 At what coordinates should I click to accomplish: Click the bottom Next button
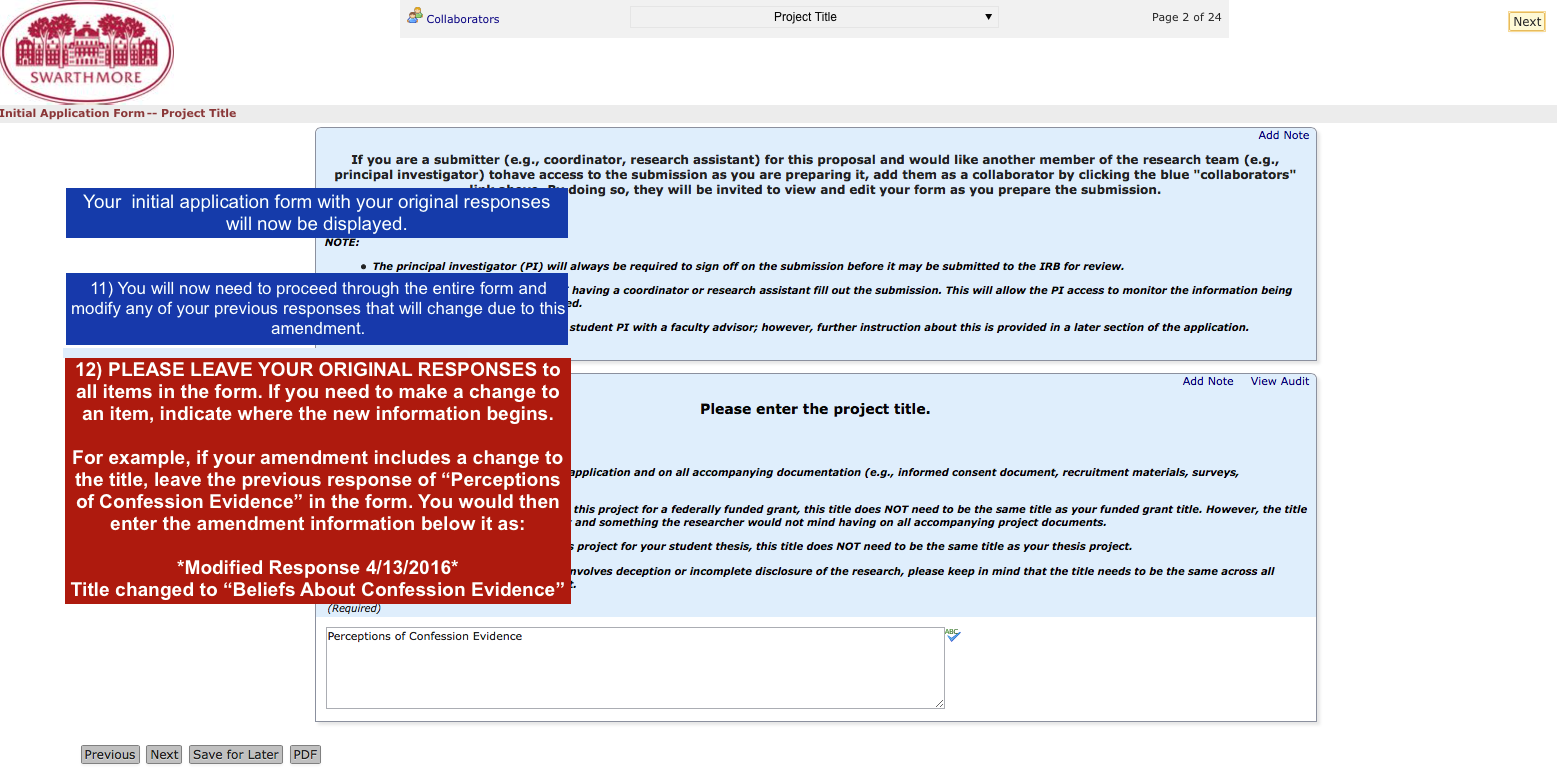tap(164, 755)
